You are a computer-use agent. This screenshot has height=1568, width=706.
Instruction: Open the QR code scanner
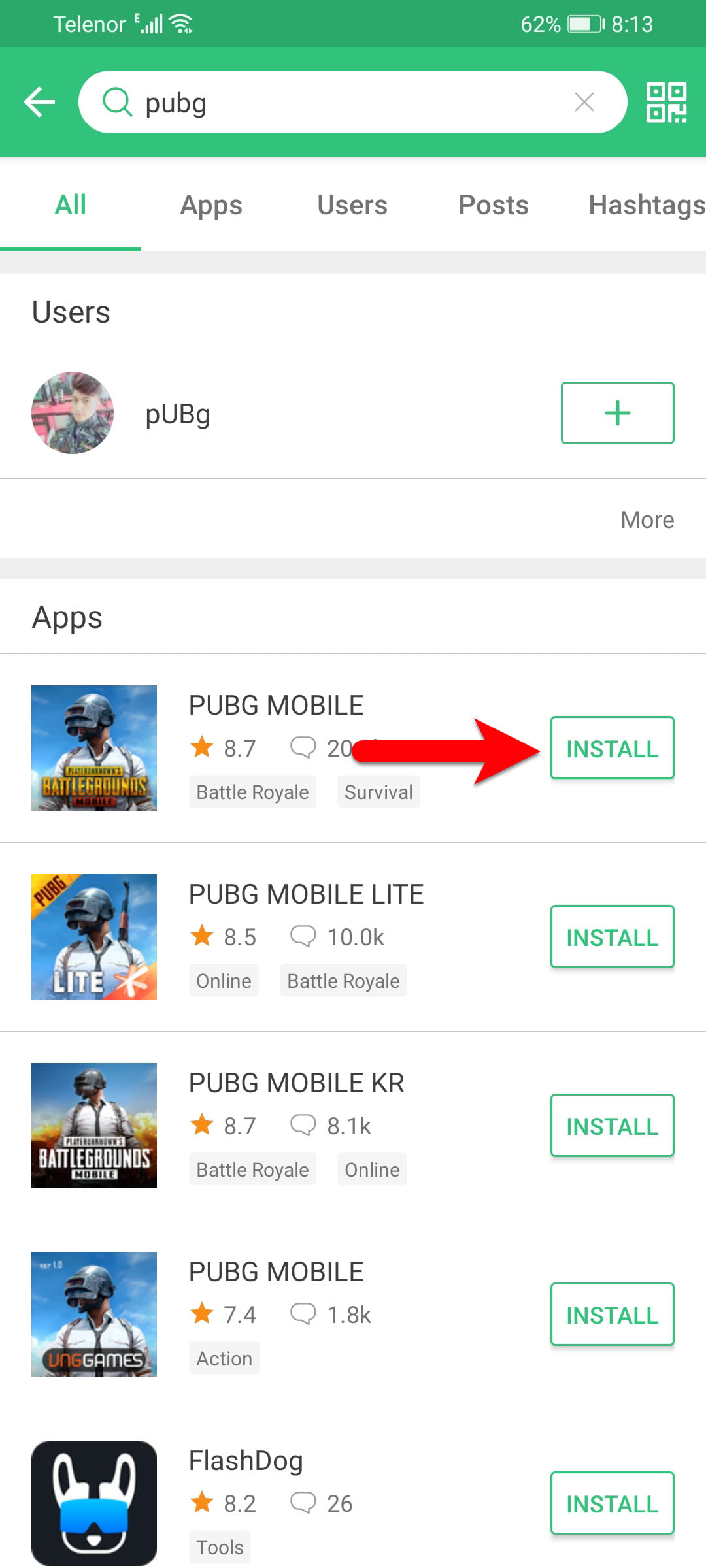(x=666, y=103)
